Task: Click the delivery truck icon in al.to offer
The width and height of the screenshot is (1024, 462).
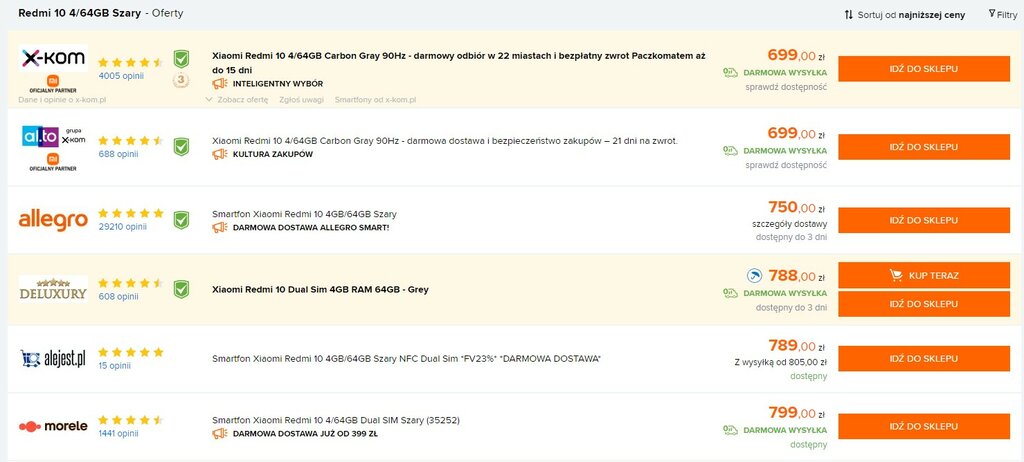Action: [731, 151]
